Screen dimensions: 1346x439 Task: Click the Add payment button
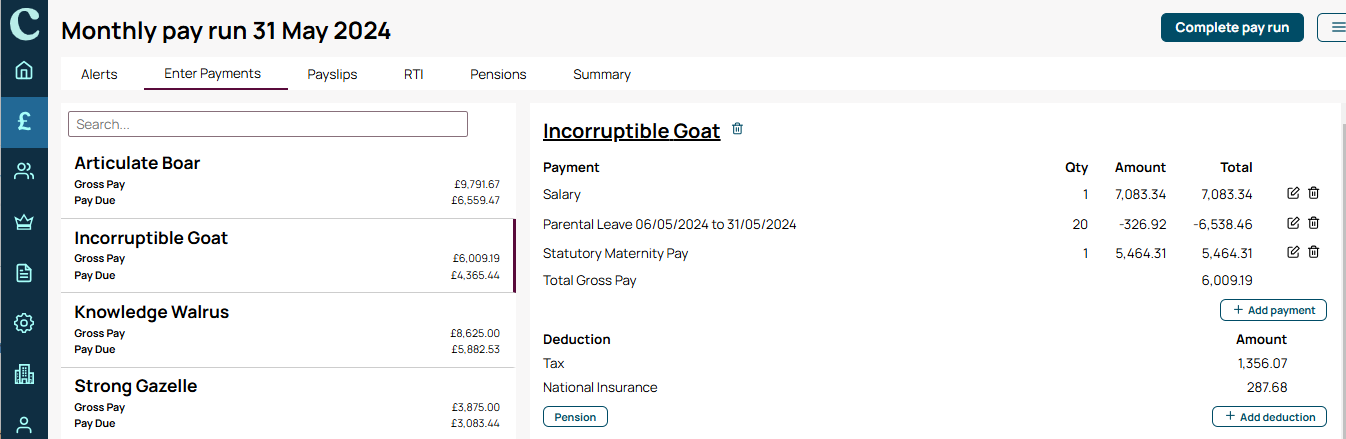(x=1273, y=310)
